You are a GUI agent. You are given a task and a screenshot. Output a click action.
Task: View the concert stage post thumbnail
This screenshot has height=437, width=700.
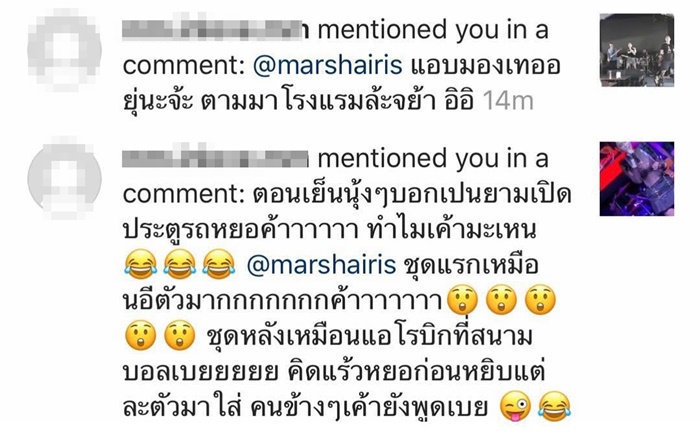point(637,50)
